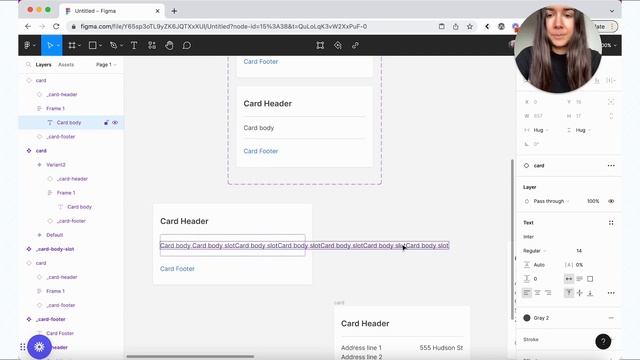Toggle the lock on selected Card body layer

coord(106,122)
